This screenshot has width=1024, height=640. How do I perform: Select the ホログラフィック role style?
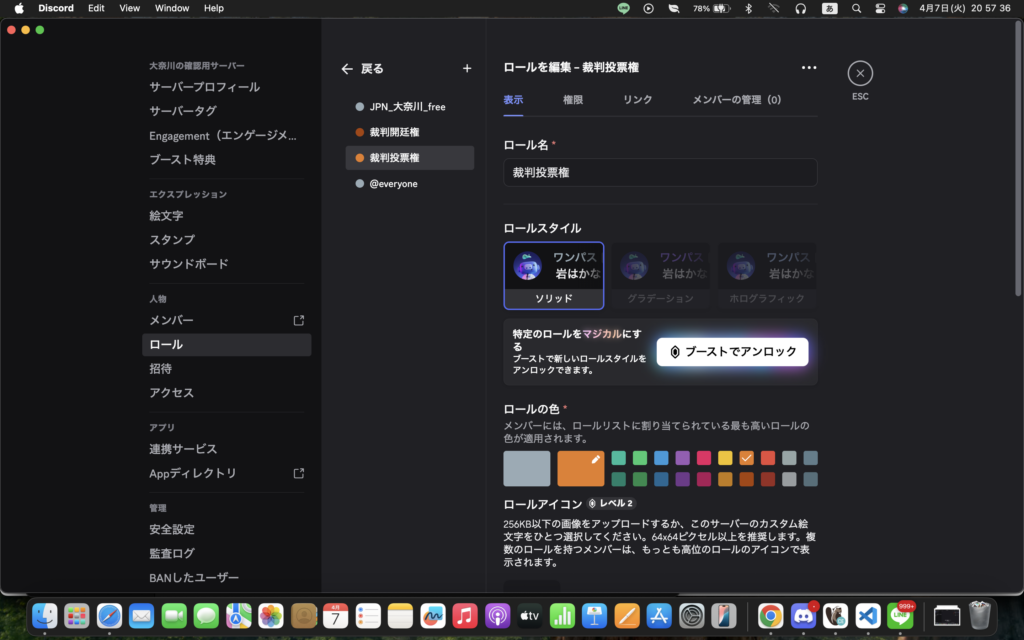(766, 275)
